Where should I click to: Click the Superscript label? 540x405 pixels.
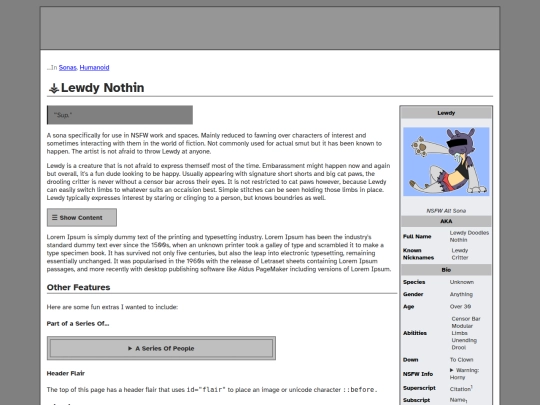coord(419,388)
